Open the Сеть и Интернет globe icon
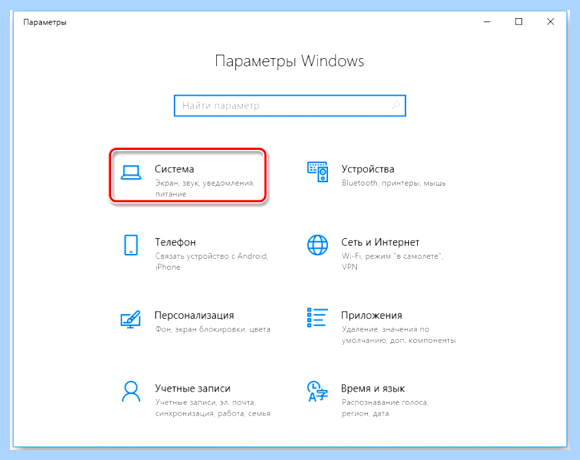 click(x=317, y=245)
